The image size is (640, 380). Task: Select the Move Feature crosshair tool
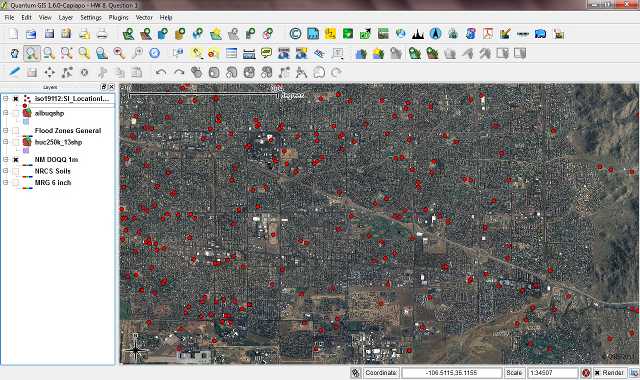click(x=49, y=72)
